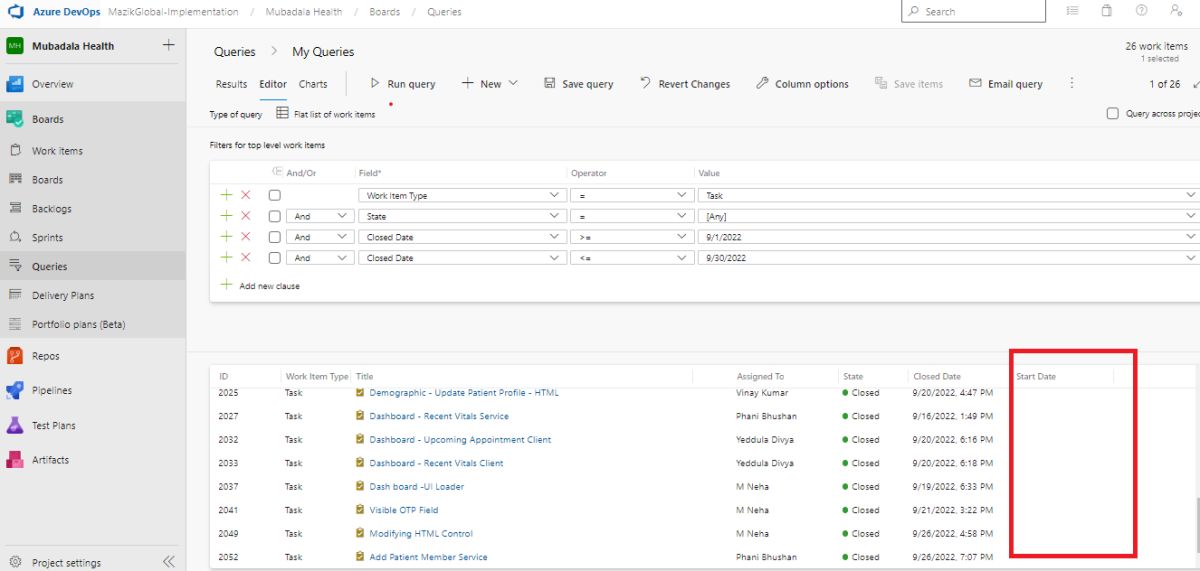Open And/Or dropdown for State row
Screen dimensions: 1200x571
coord(320,216)
